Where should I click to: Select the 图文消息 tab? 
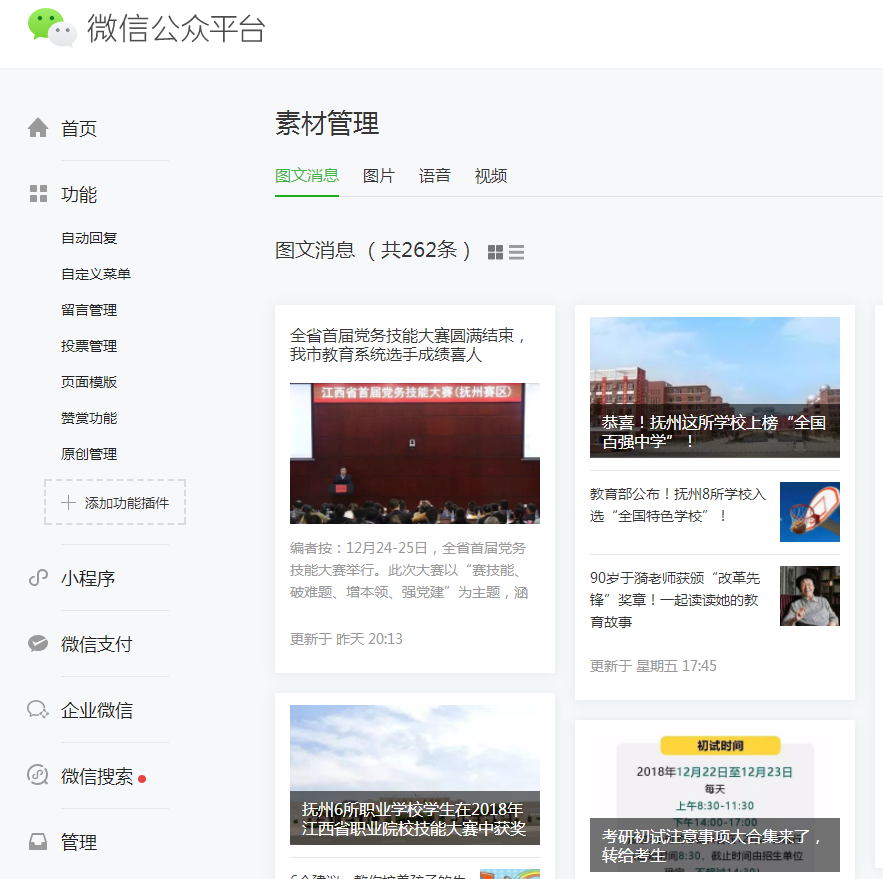[x=307, y=176]
